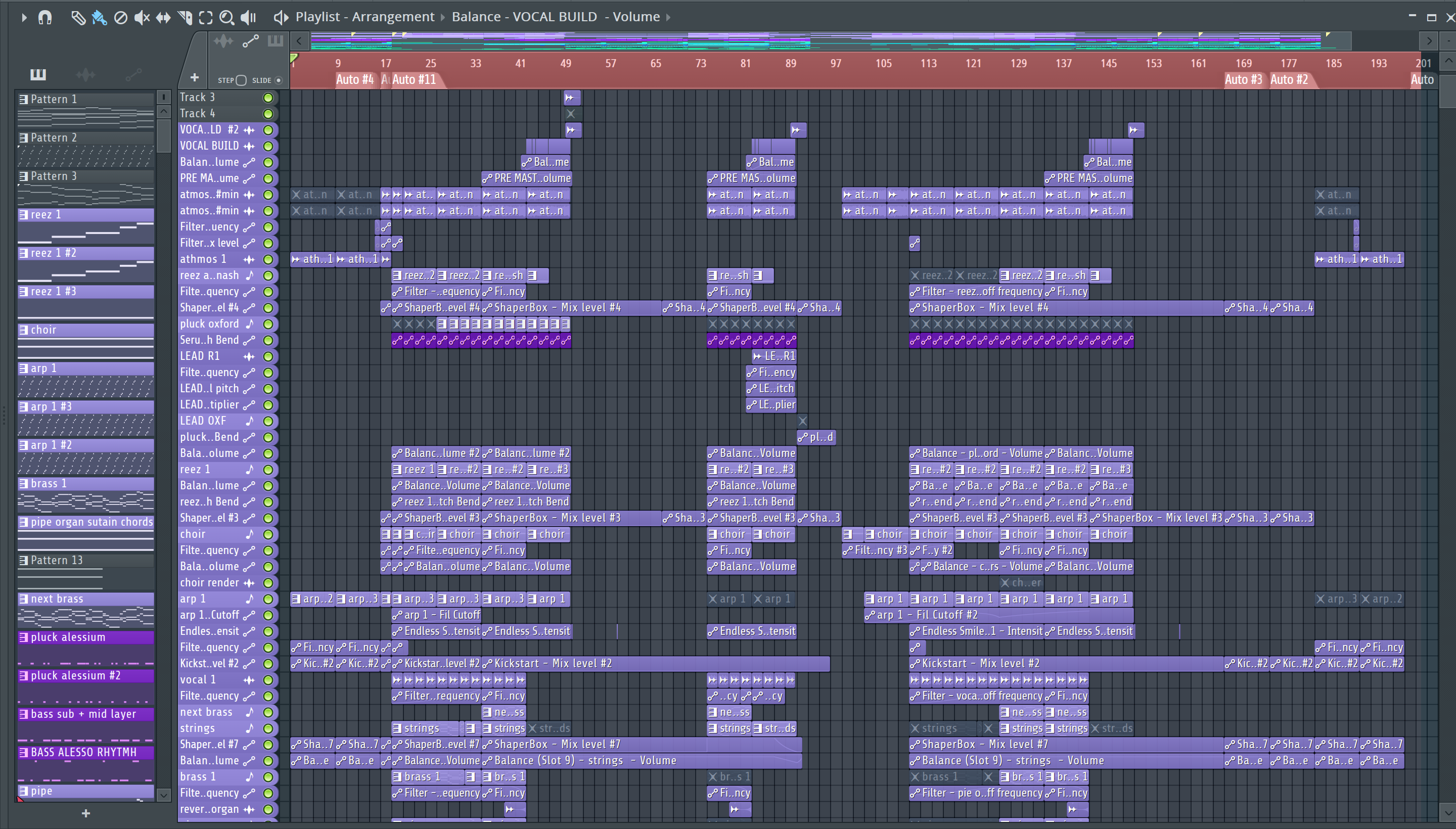Select reez 1 #2 pattern

pyautogui.click(x=86, y=253)
